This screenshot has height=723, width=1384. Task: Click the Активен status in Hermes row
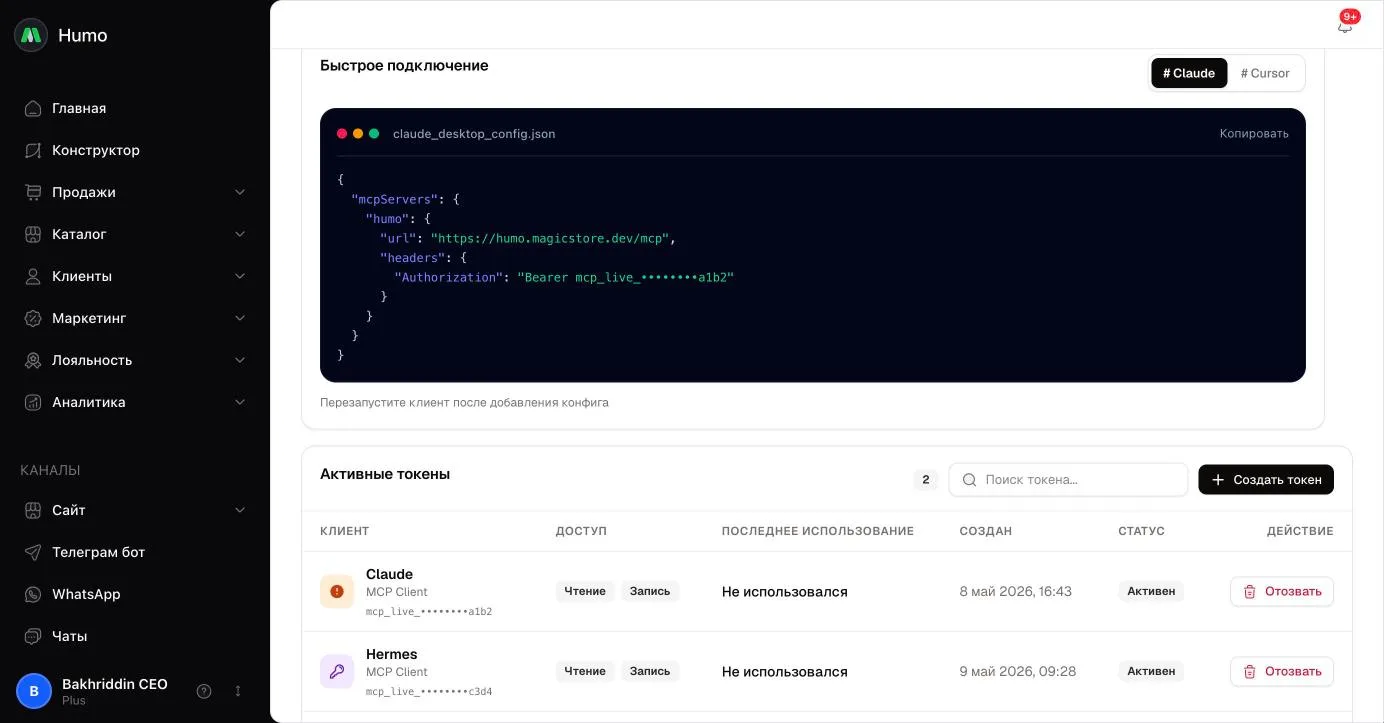point(1151,671)
